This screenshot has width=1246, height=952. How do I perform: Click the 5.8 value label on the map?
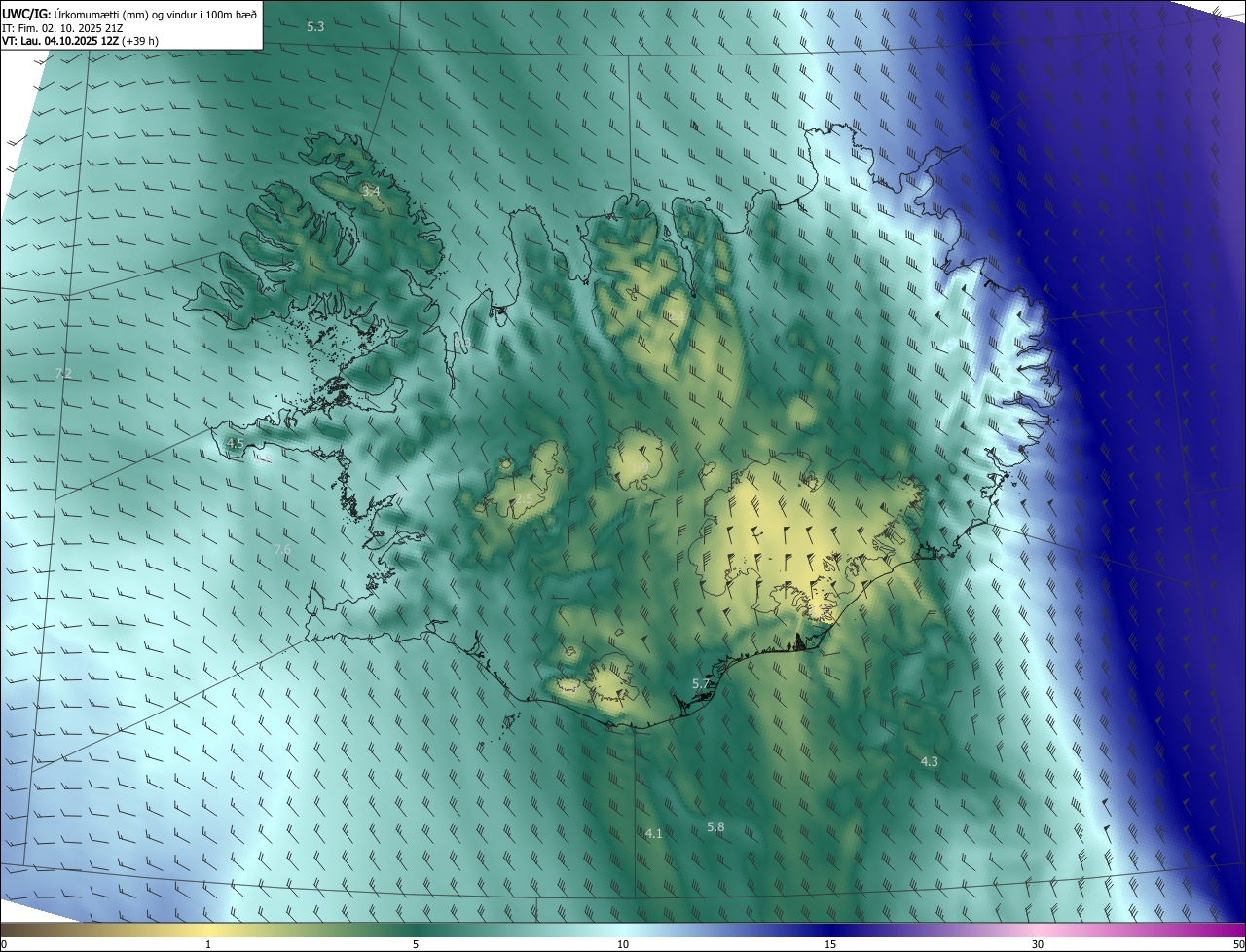point(715,826)
